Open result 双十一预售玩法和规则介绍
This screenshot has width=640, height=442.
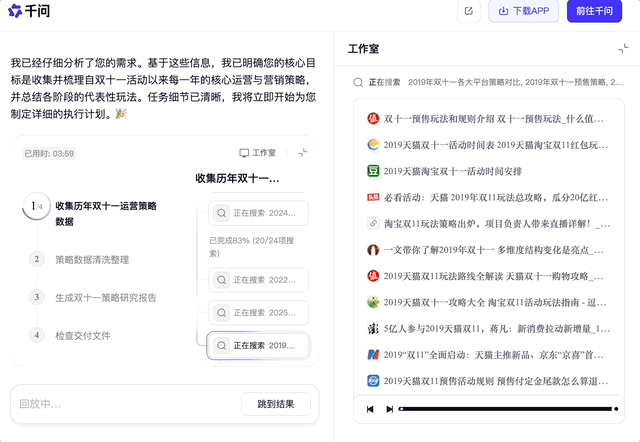coord(494,119)
